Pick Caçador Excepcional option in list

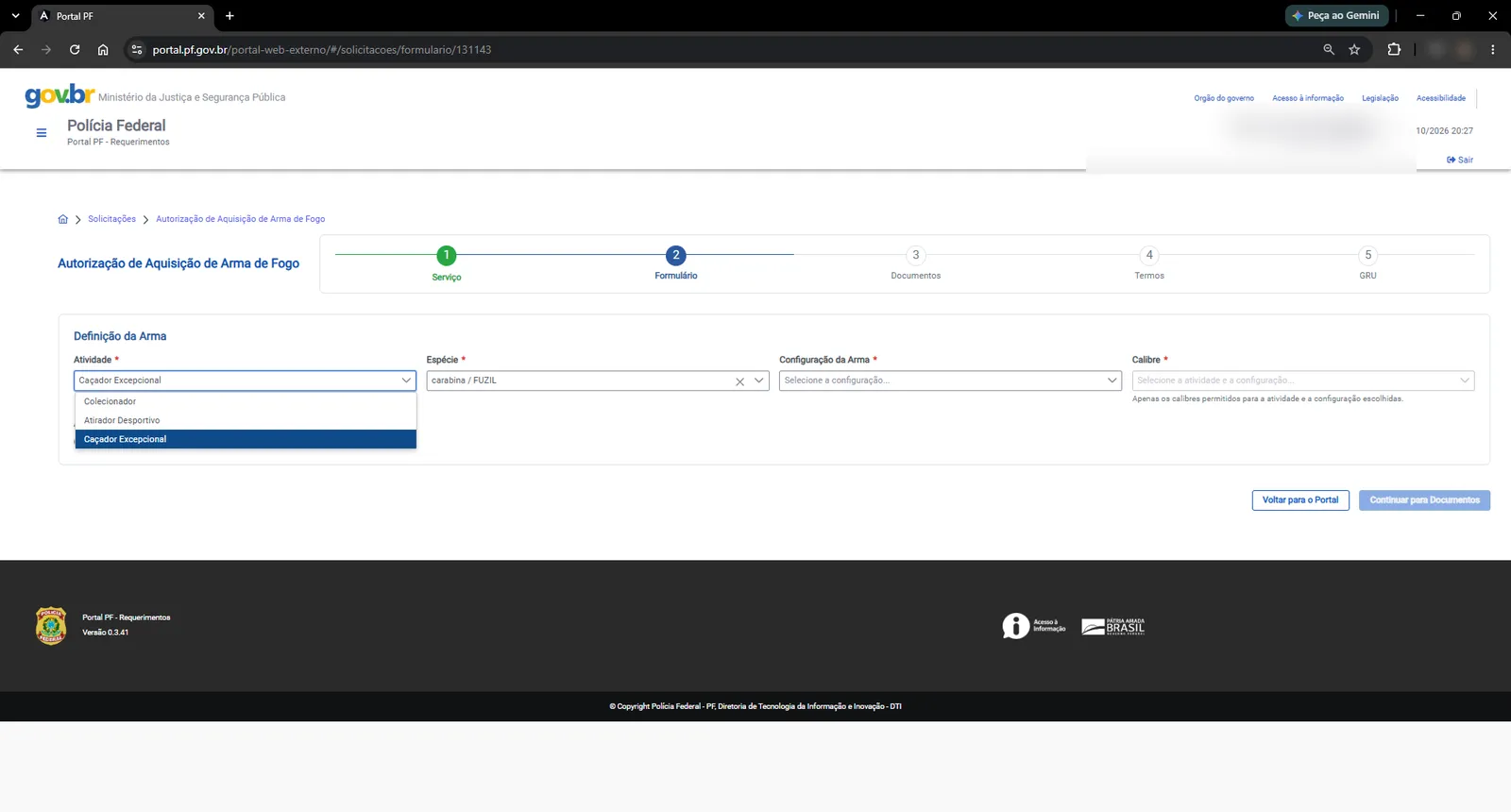246,439
